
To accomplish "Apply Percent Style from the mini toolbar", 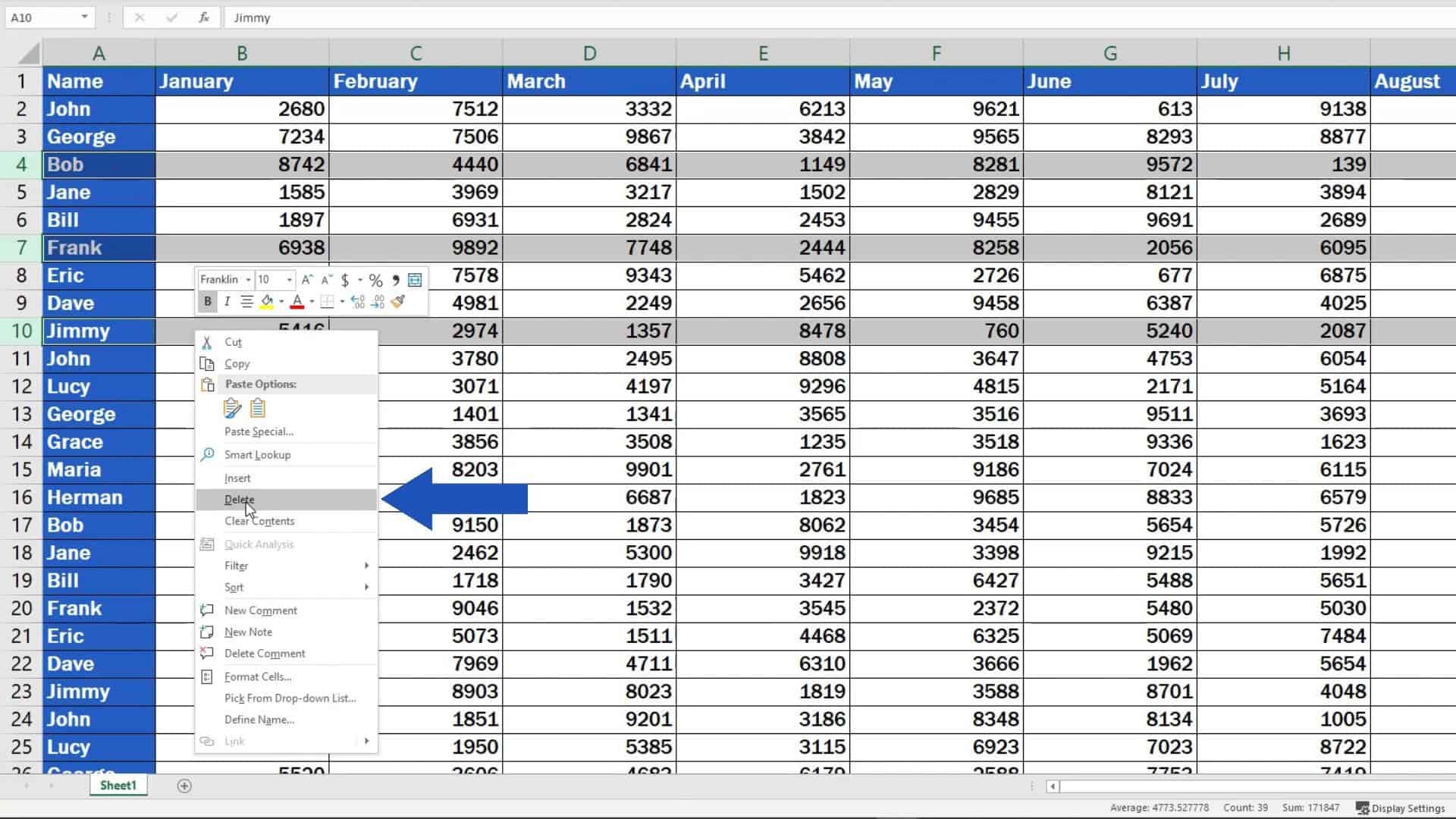I will (x=375, y=281).
